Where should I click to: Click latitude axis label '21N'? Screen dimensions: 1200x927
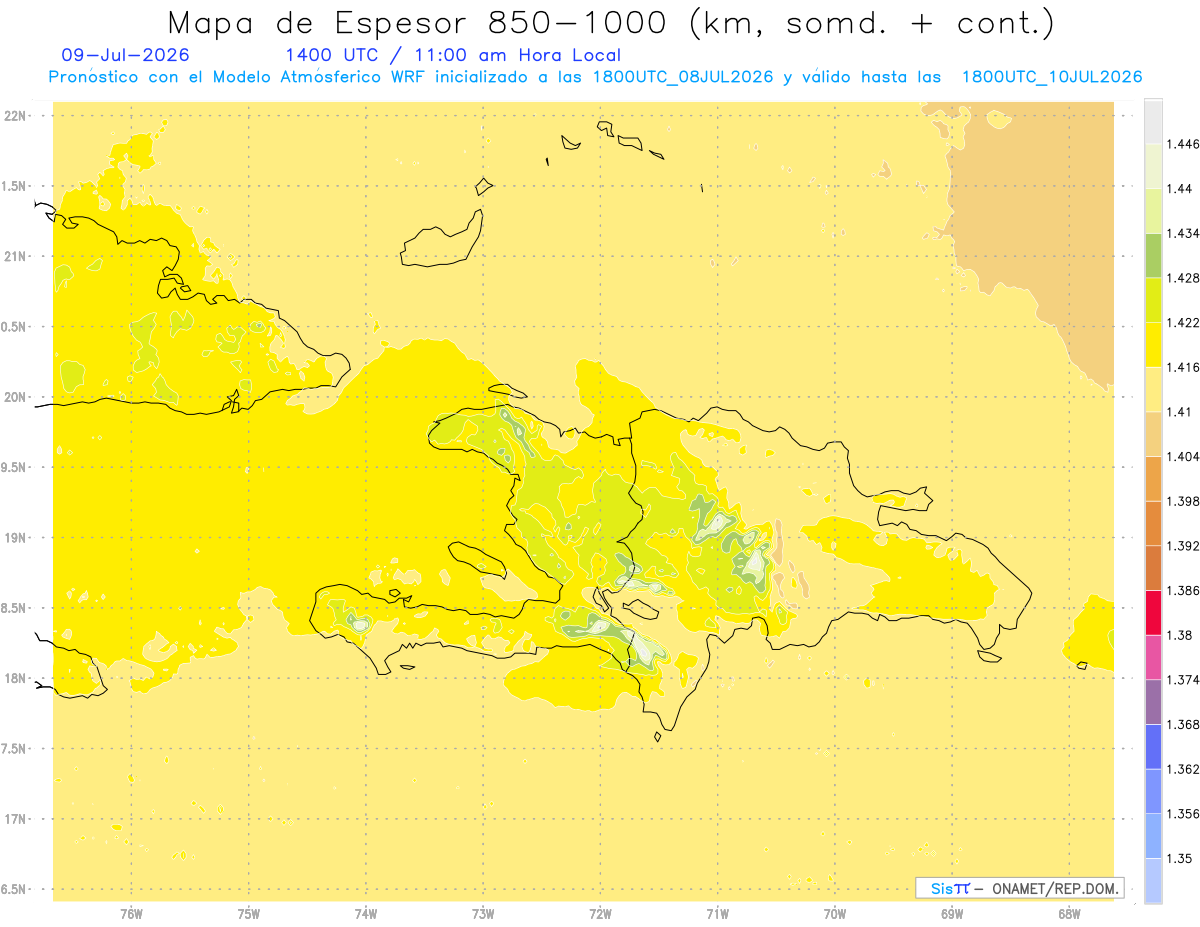point(16,256)
